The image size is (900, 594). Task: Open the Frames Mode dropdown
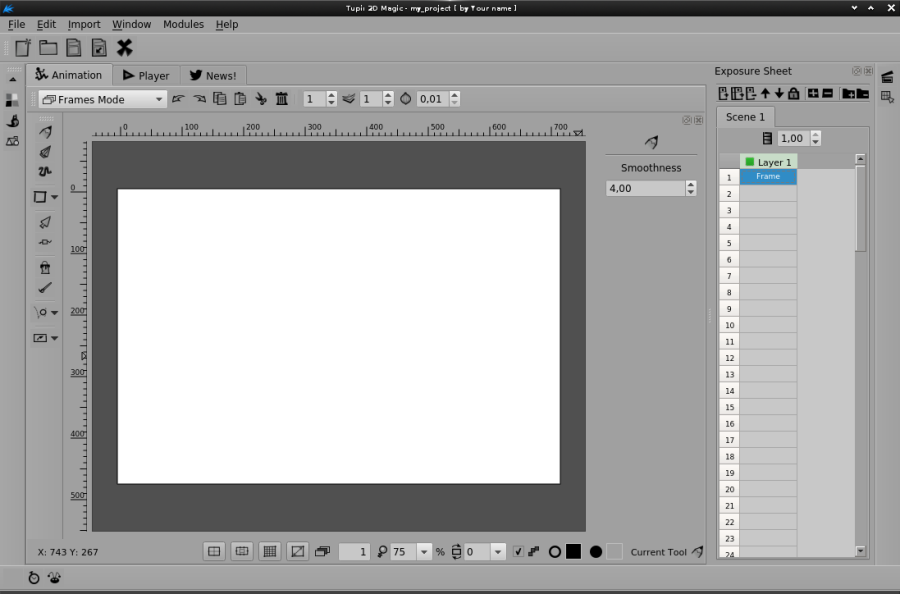coord(158,99)
